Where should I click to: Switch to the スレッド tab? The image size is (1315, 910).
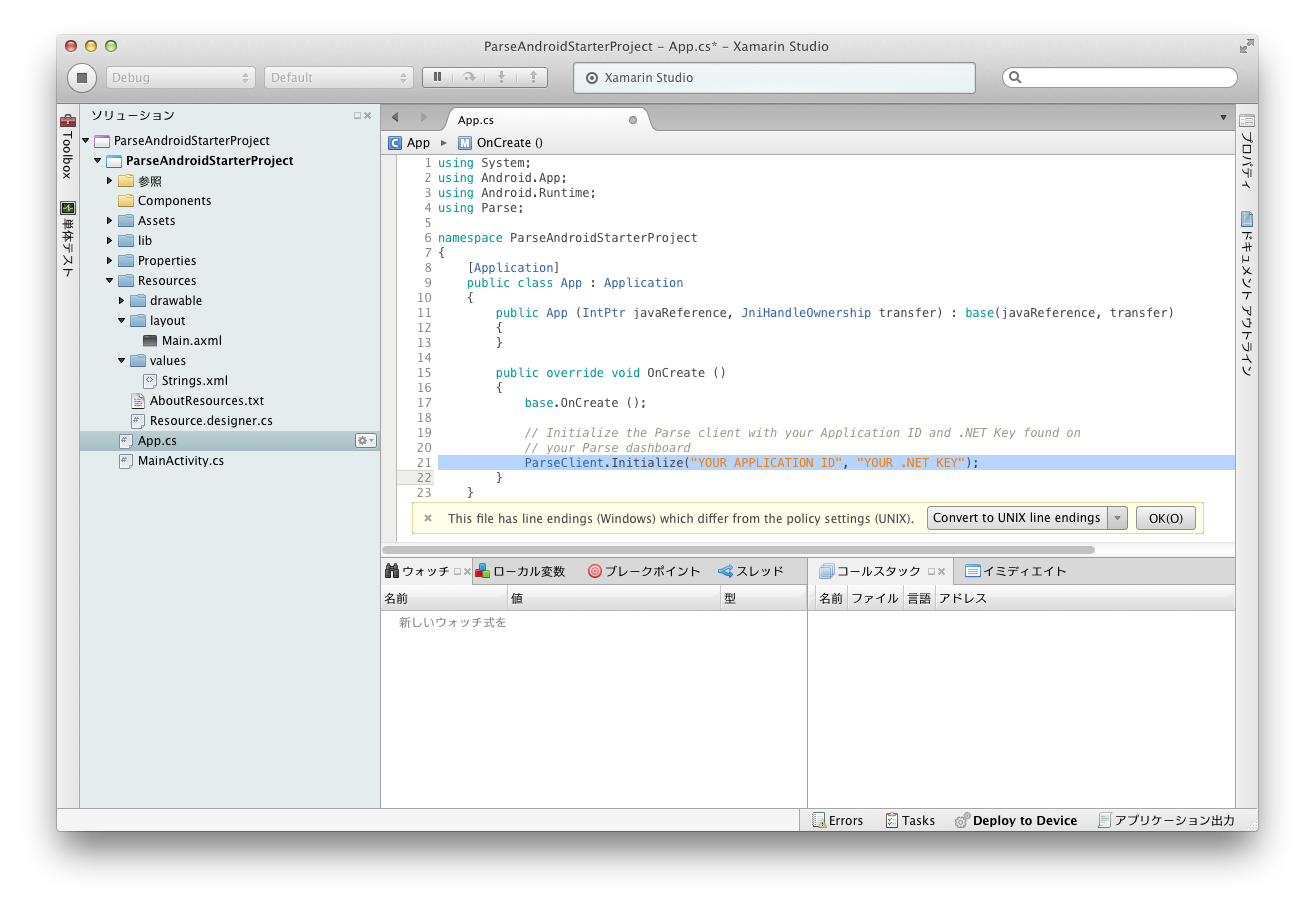pyautogui.click(x=751, y=572)
